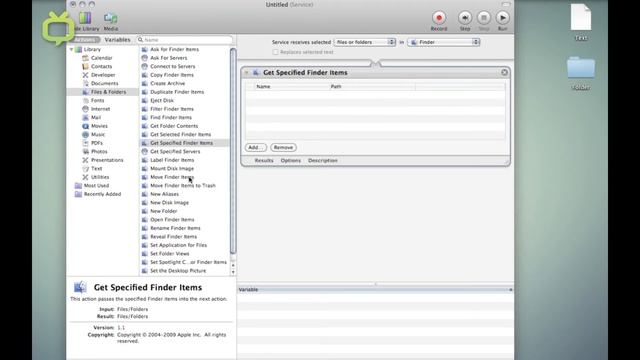Select 'Label Finder Items' action
This screenshot has height=360, width=640.
(172, 160)
